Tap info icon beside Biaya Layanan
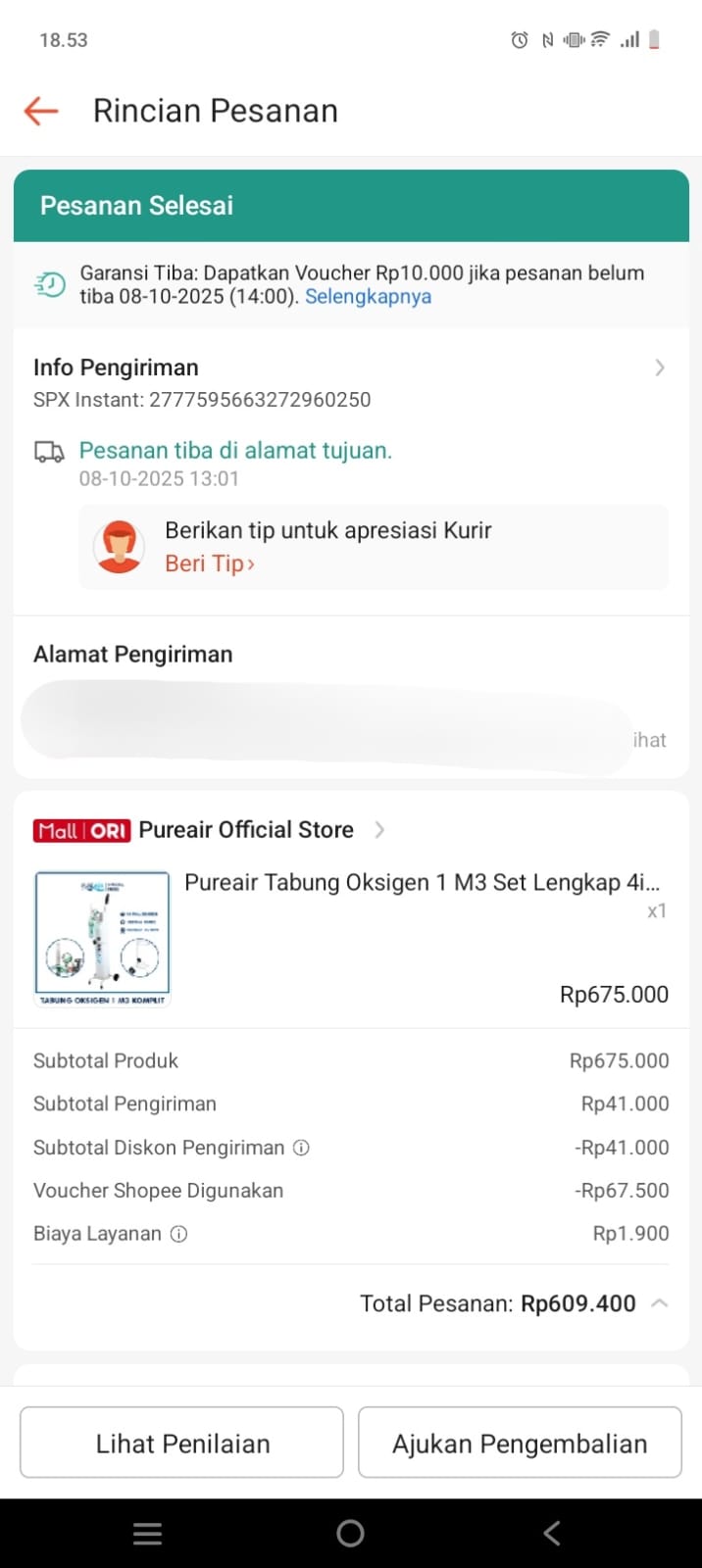702x1568 pixels. (x=178, y=1234)
